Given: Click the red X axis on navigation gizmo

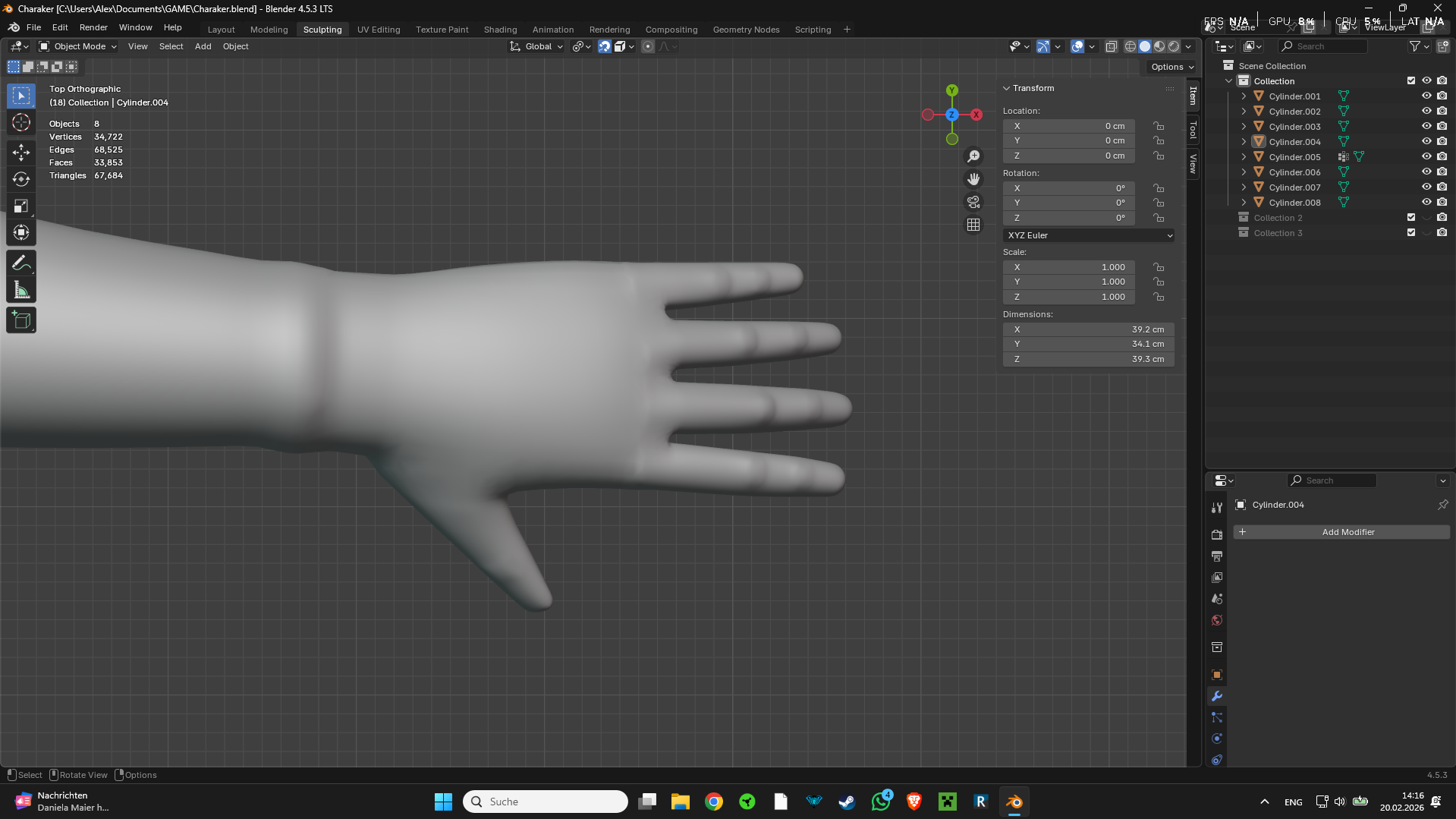Looking at the screenshot, I should [976, 115].
